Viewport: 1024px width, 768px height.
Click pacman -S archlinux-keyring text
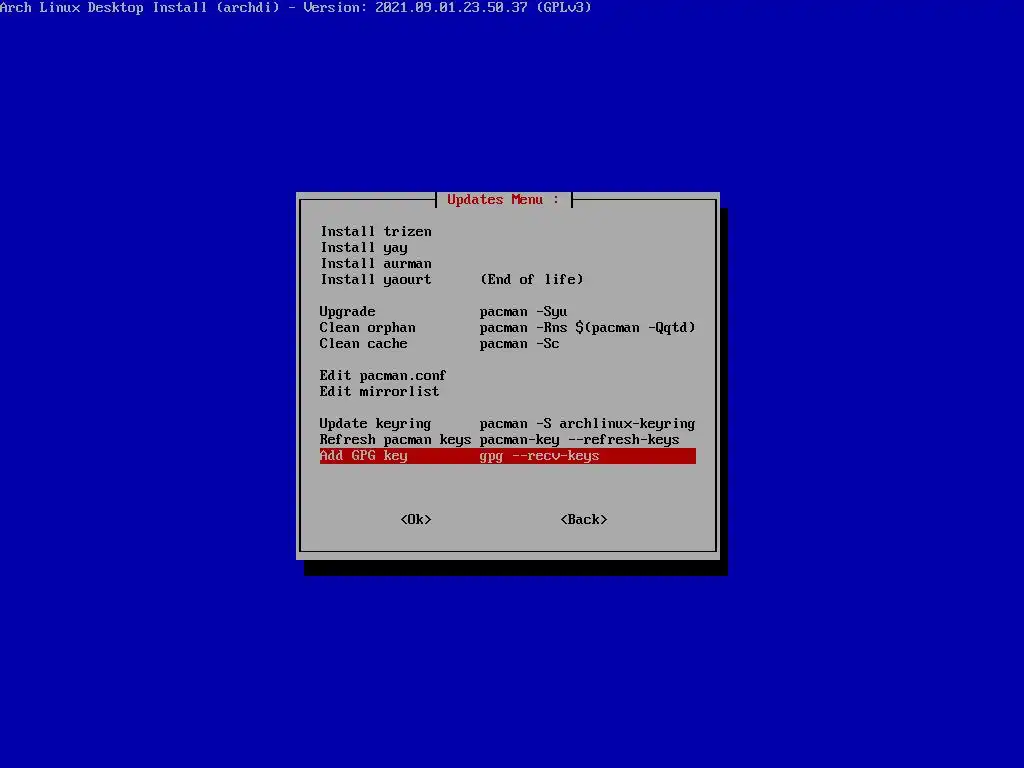587,424
